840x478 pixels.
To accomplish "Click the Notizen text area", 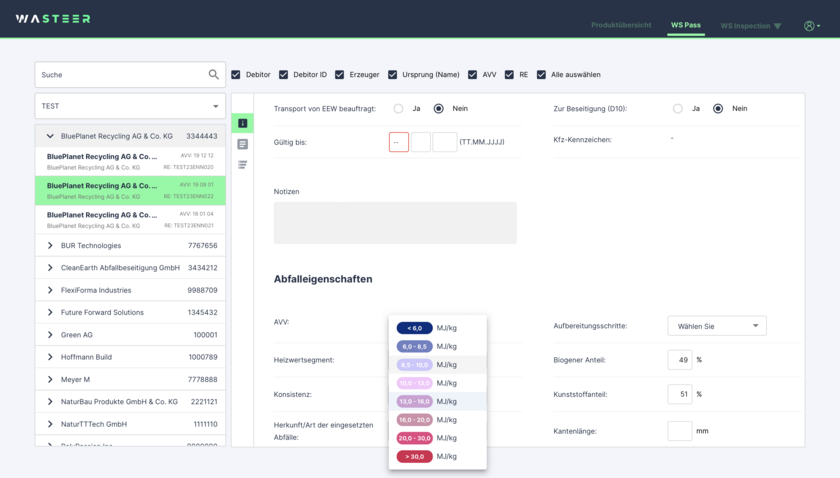I will (395, 223).
